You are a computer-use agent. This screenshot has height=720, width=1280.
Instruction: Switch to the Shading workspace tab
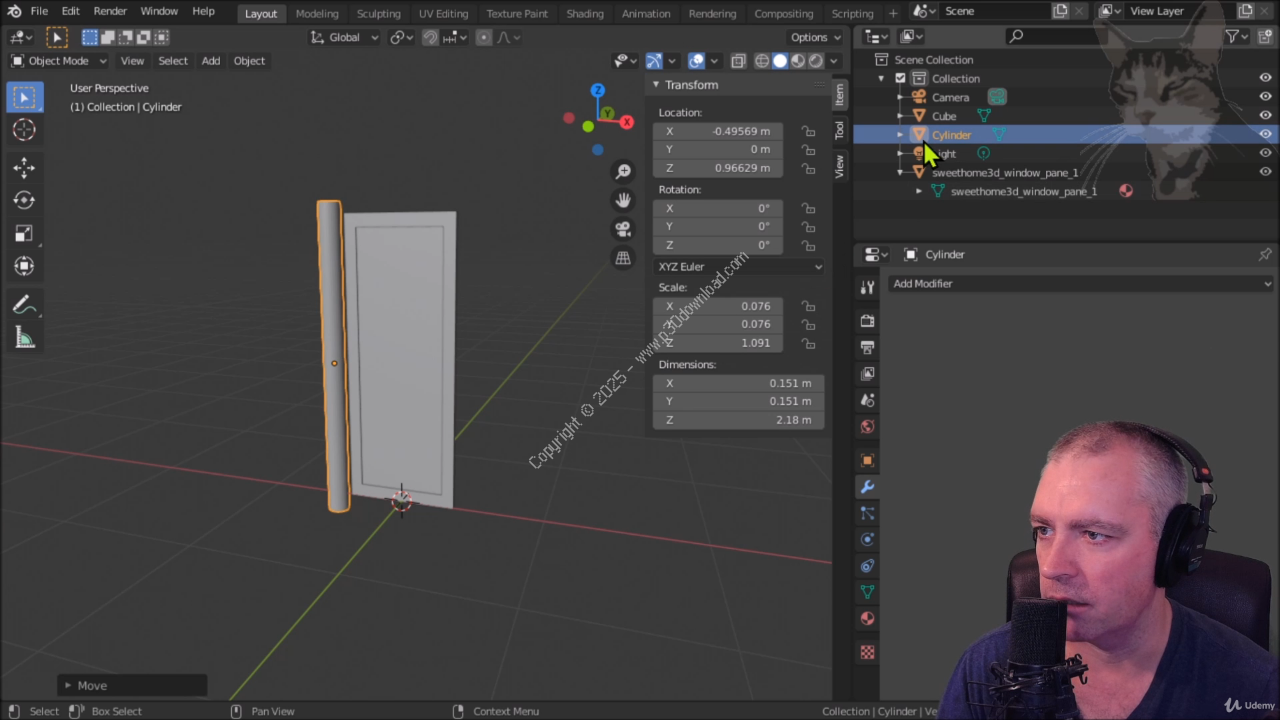[584, 13]
